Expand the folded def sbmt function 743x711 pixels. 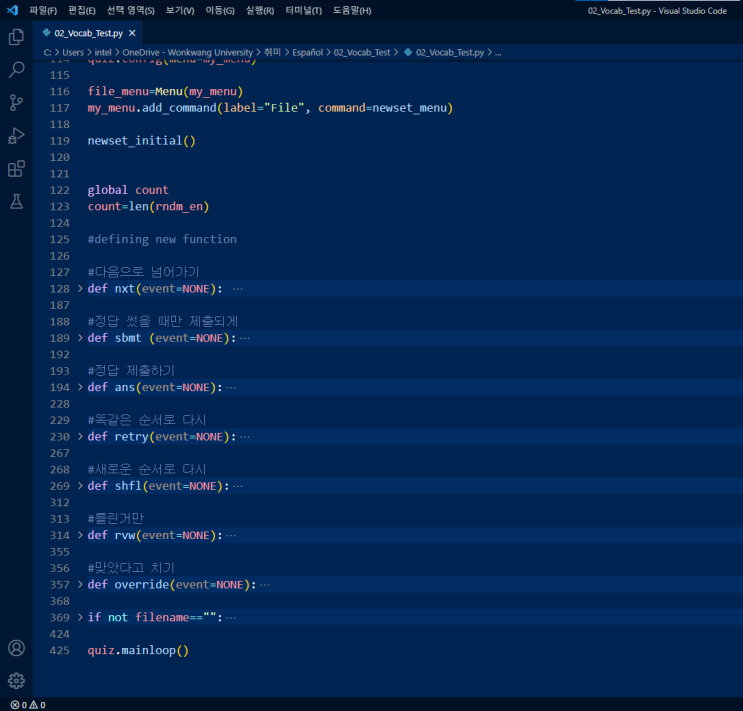point(80,337)
